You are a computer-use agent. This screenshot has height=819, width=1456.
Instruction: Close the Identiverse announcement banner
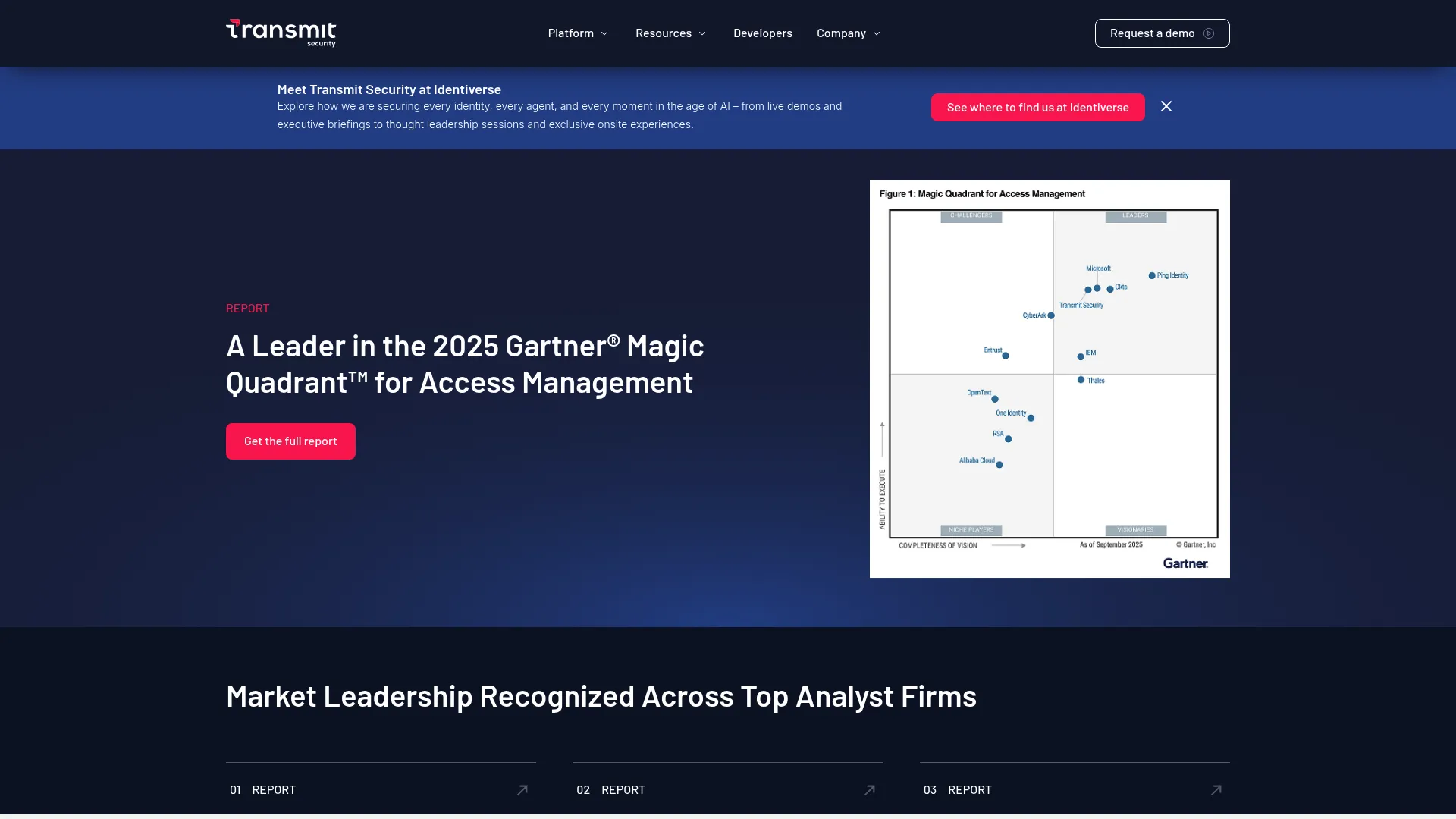[x=1166, y=107]
